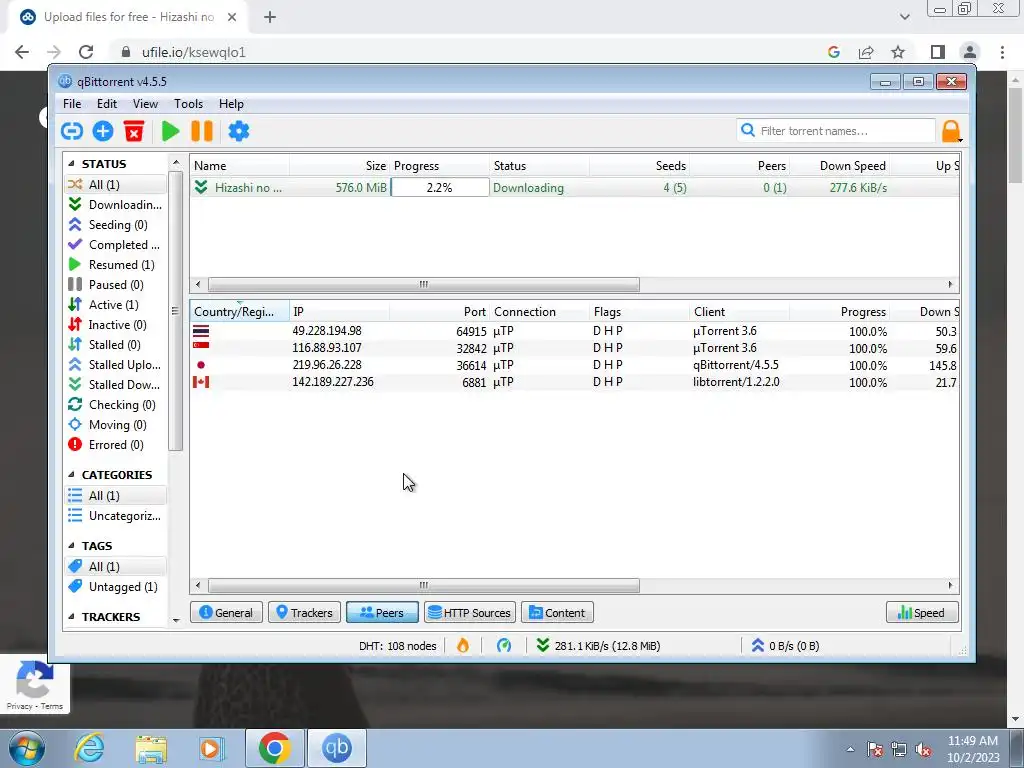The height and width of the screenshot is (768, 1024).
Task: Open Windows Start menu
Action: [x=27, y=748]
